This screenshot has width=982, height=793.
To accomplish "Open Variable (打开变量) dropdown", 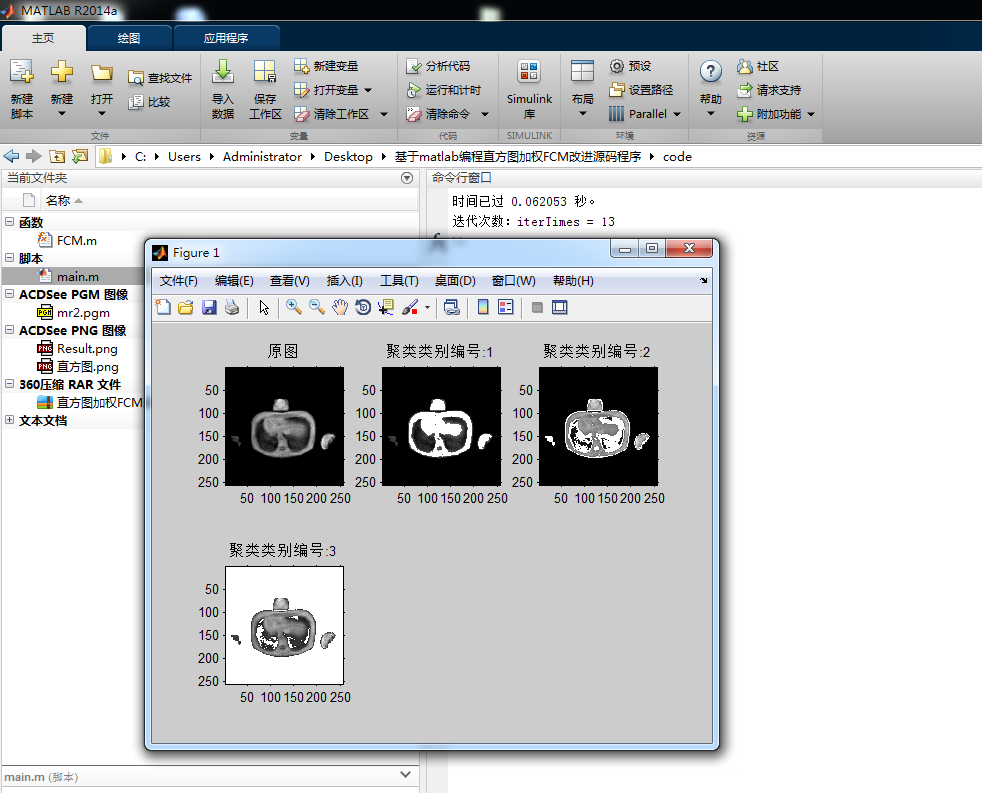I will pos(368,90).
